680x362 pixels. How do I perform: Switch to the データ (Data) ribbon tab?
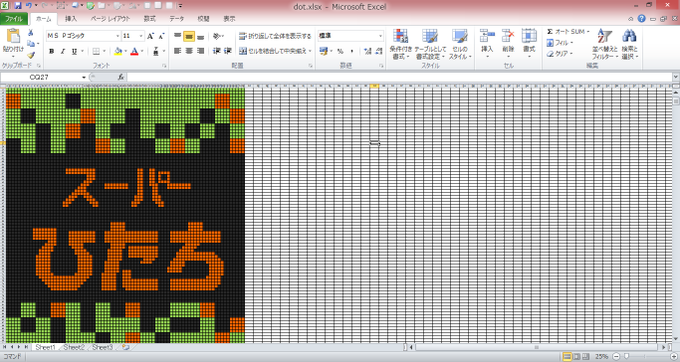click(x=177, y=19)
